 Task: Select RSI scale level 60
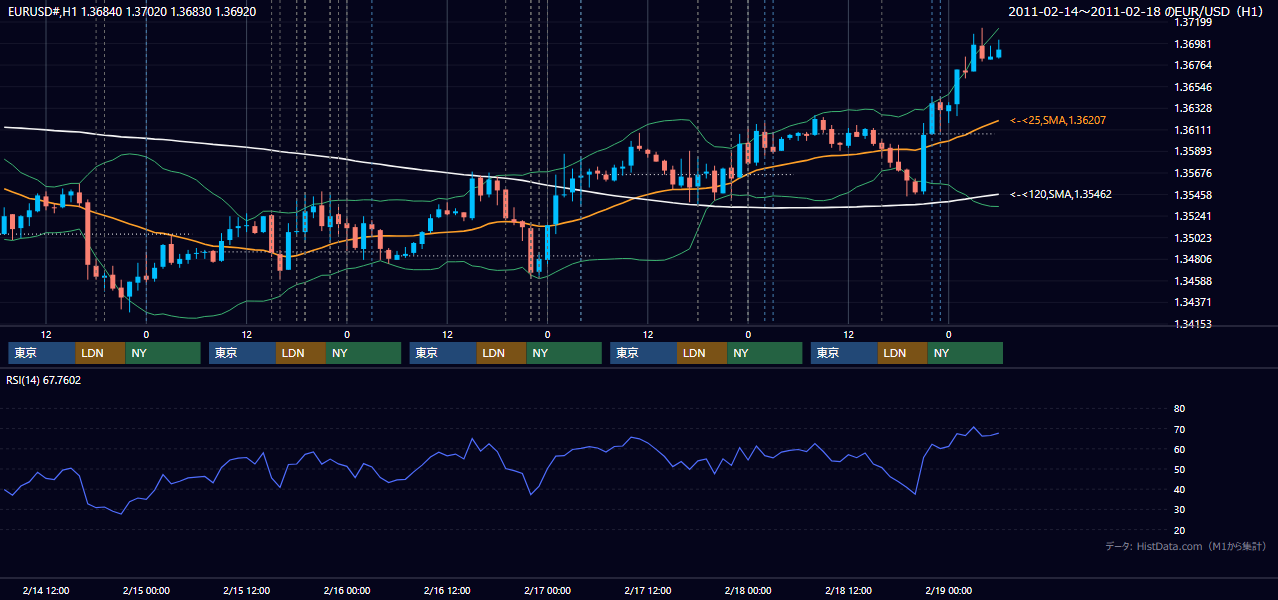click(1179, 449)
